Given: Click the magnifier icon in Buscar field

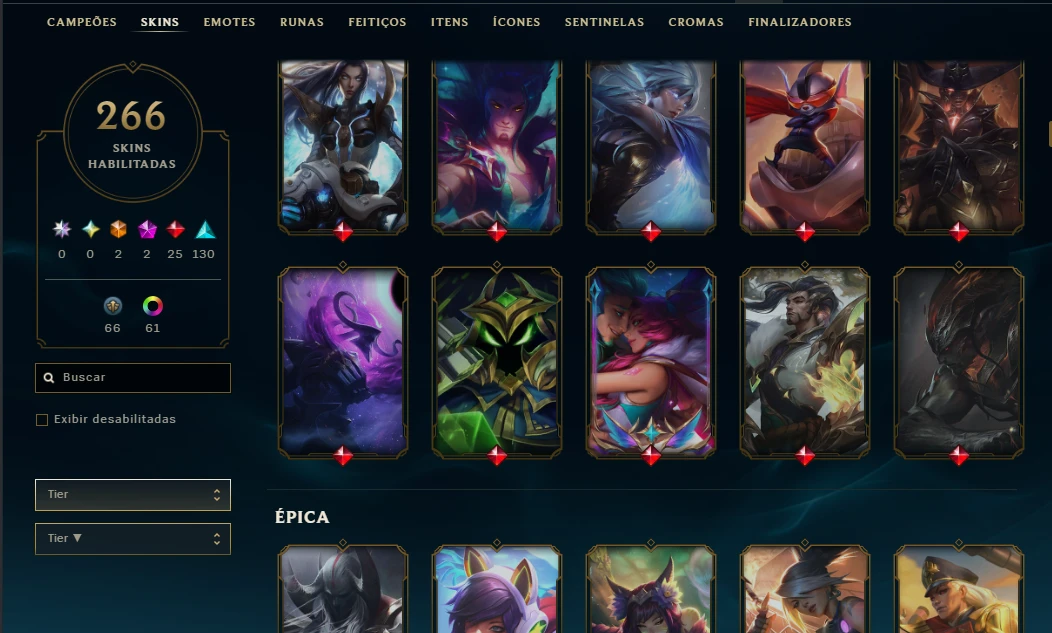Looking at the screenshot, I should point(49,378).
